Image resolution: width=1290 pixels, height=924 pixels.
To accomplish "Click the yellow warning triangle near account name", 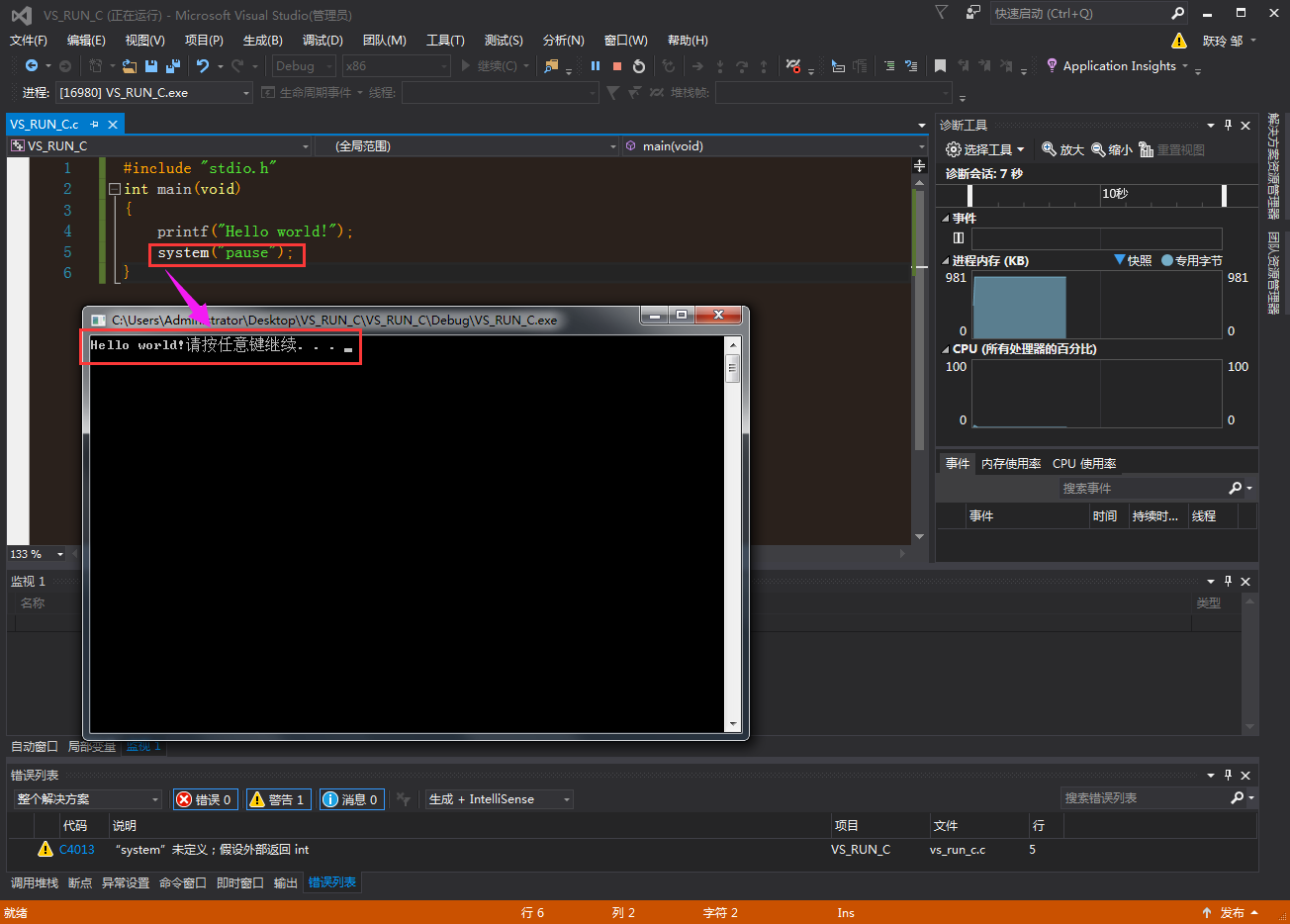I will tap(1179, 41).
